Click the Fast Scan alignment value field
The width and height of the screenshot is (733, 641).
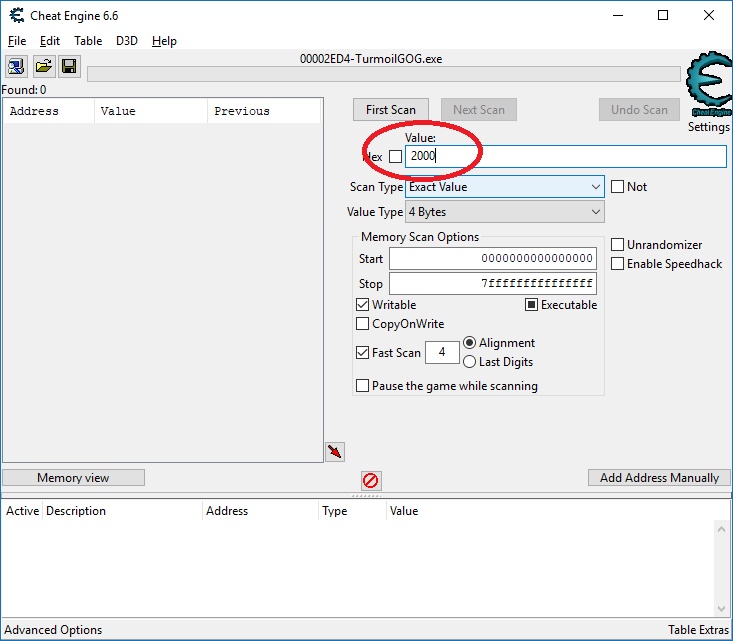coord(442,353)
